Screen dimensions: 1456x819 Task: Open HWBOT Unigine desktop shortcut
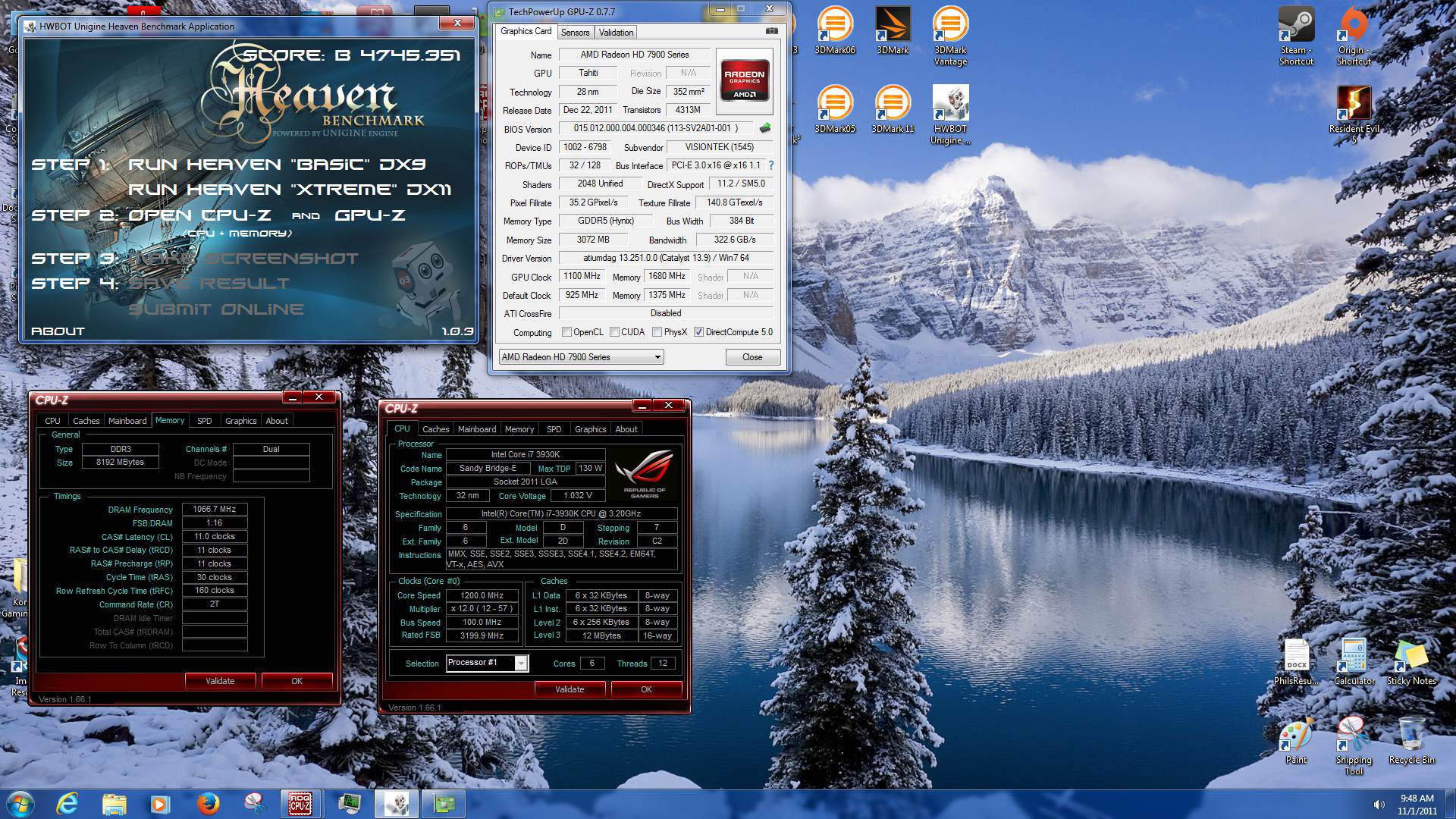(950, 115)
